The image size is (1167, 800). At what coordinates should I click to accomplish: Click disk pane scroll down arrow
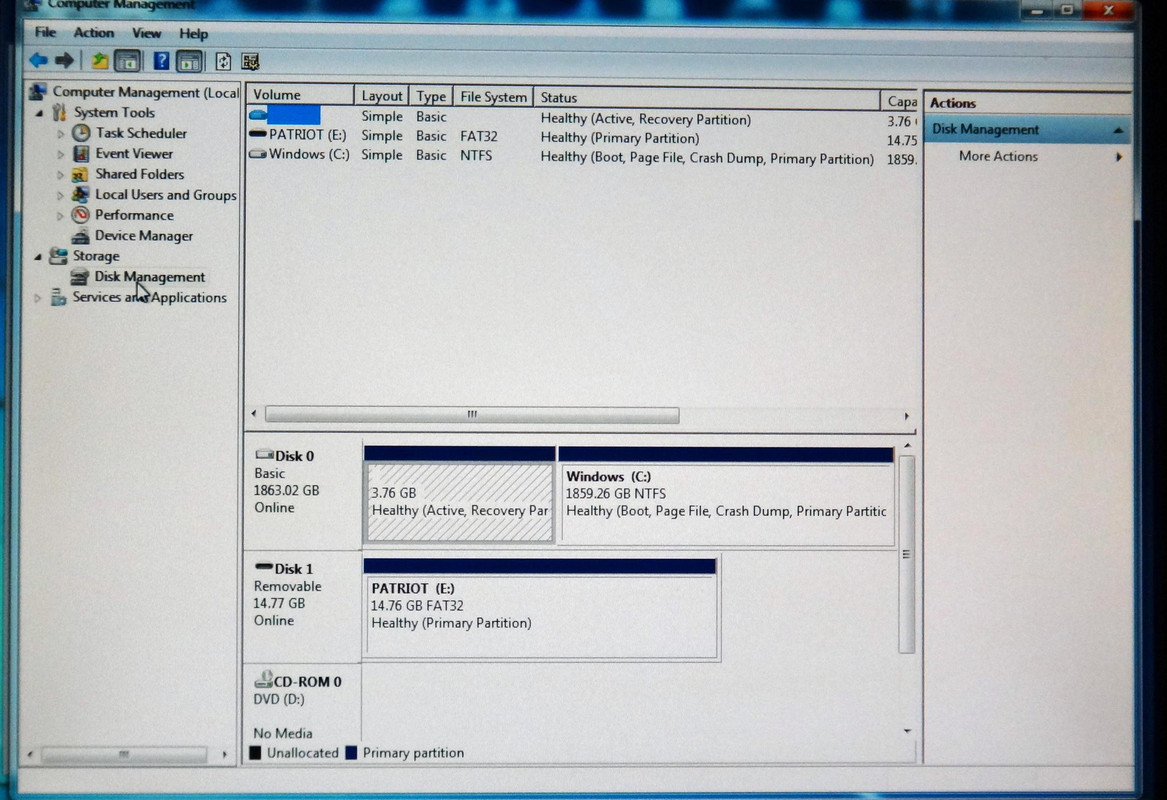(x=907, y=731)
